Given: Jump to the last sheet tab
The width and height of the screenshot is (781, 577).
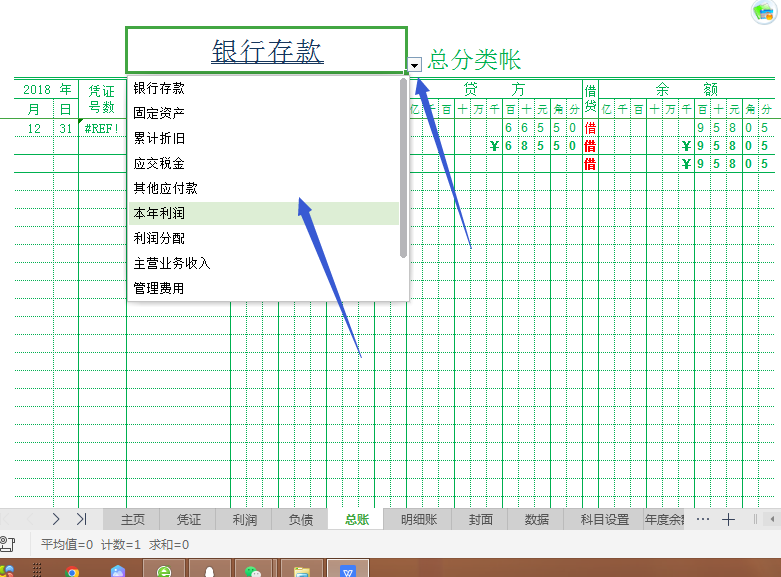Looking at the screenshot, I should [82, 519].
